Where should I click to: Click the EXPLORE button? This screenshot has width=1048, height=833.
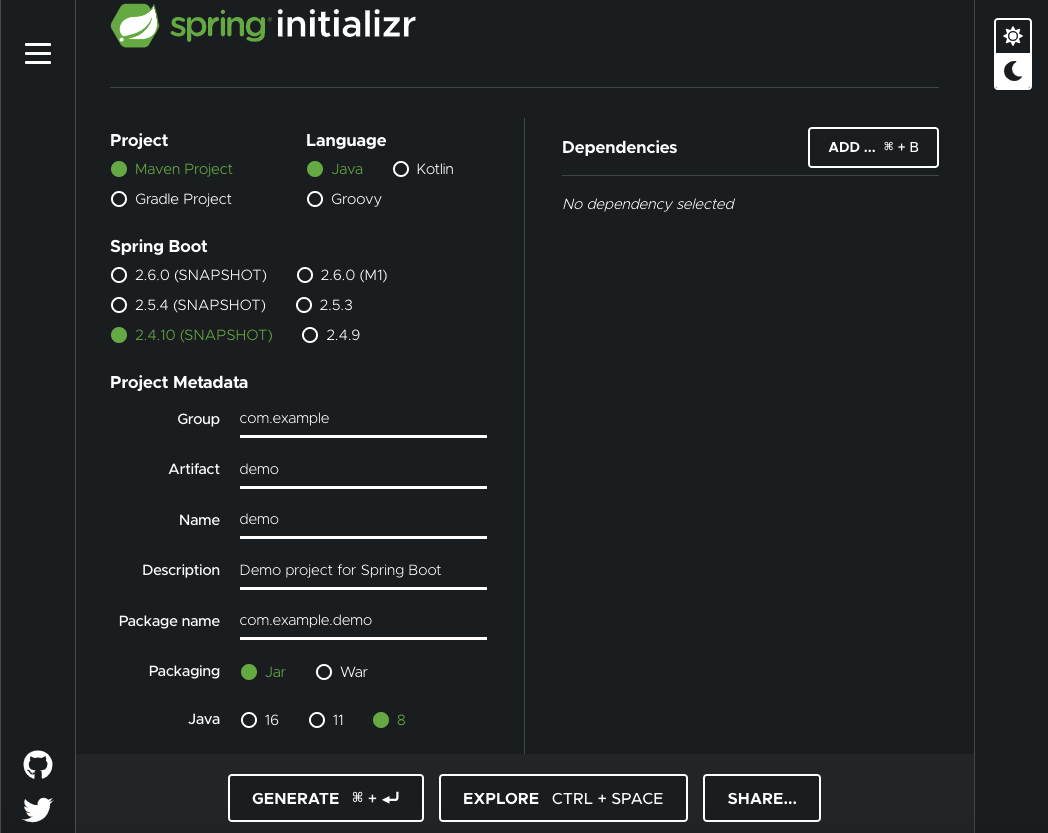tap(563, 798)
